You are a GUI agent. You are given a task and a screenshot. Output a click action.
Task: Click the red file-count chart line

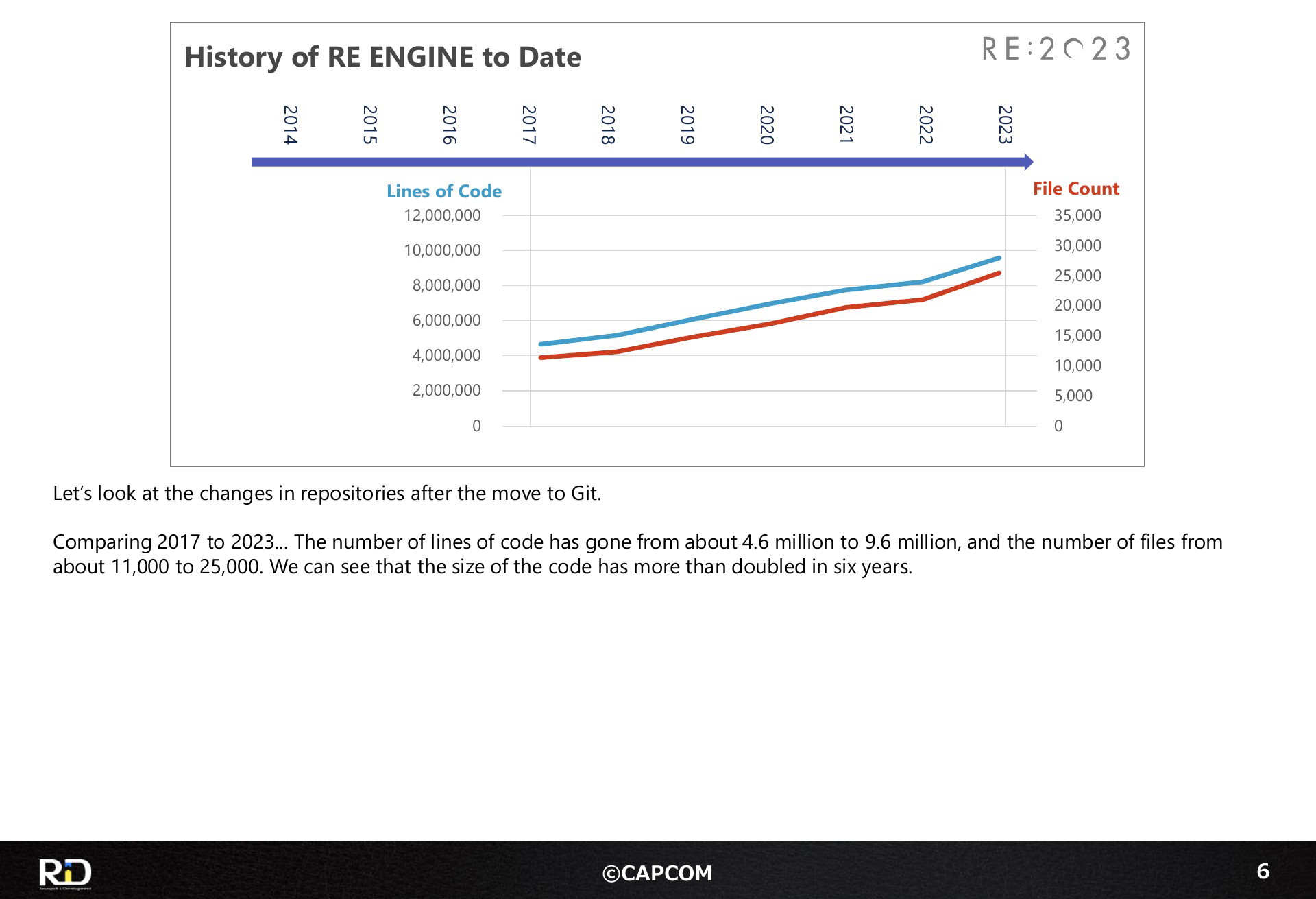coord(770,324)
